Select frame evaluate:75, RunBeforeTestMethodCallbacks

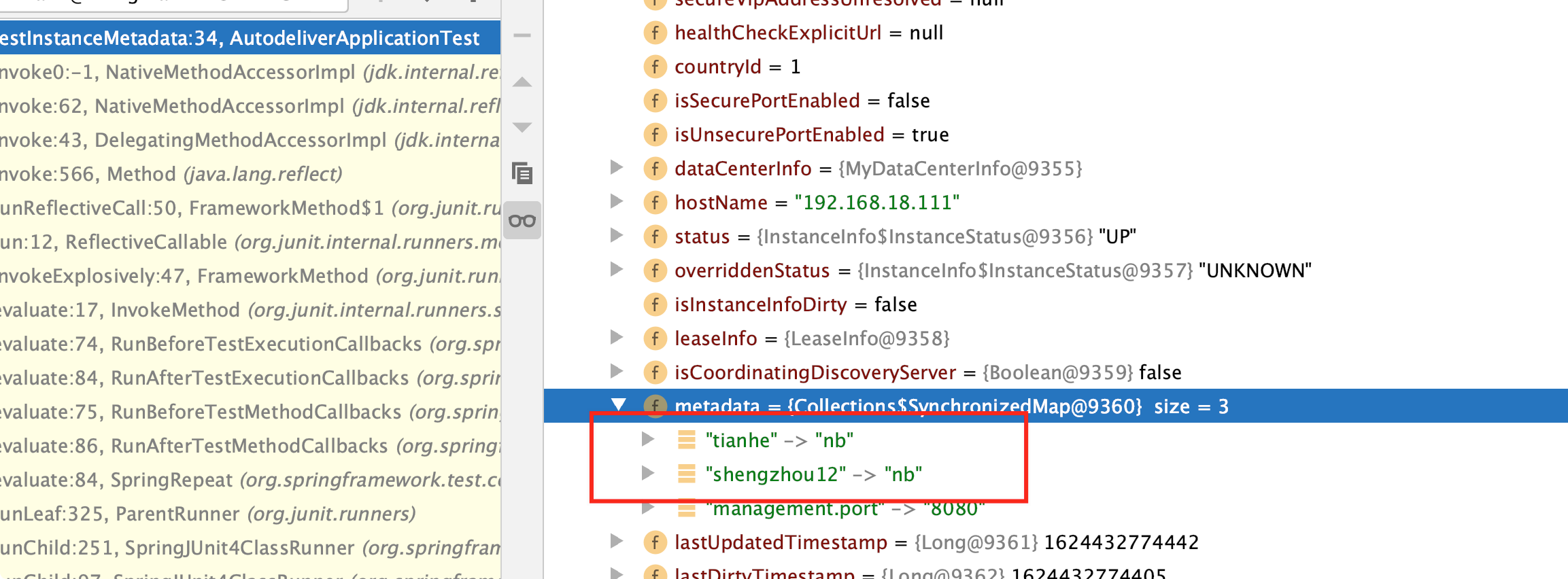pyautogui.click(x=250, y=412)
